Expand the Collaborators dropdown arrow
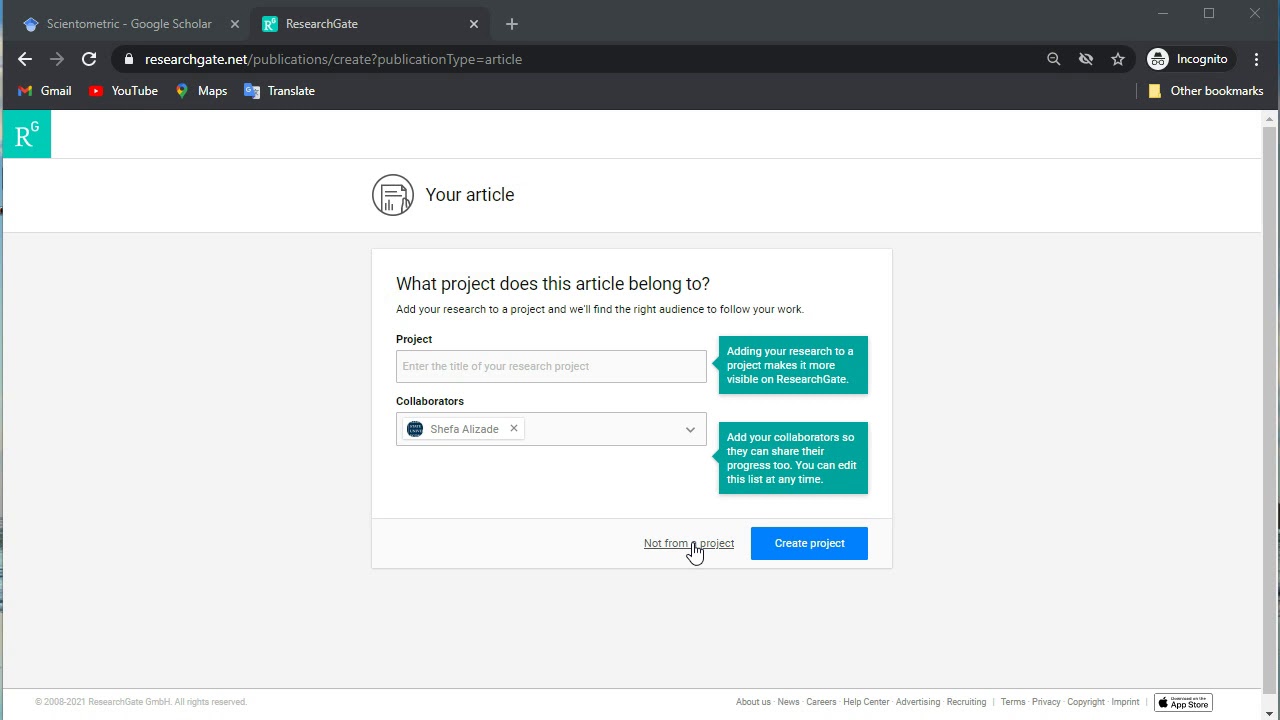Viewport: 1280px width, 720px height. (x=690, y=429)
